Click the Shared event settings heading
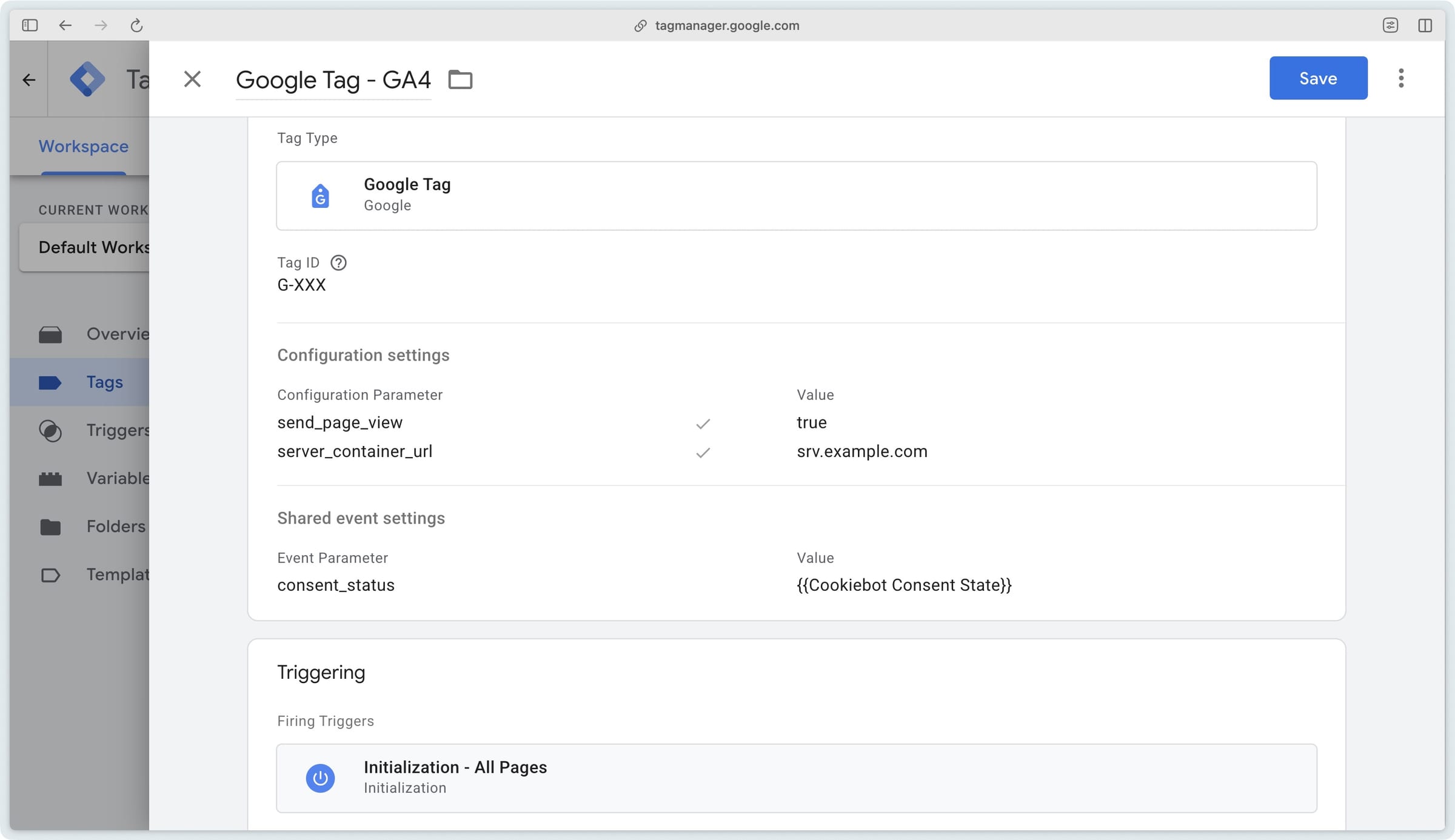Image resolution: width=1455 pixels, height=840 pixels. pyautogui.click(x=361, y=518)
